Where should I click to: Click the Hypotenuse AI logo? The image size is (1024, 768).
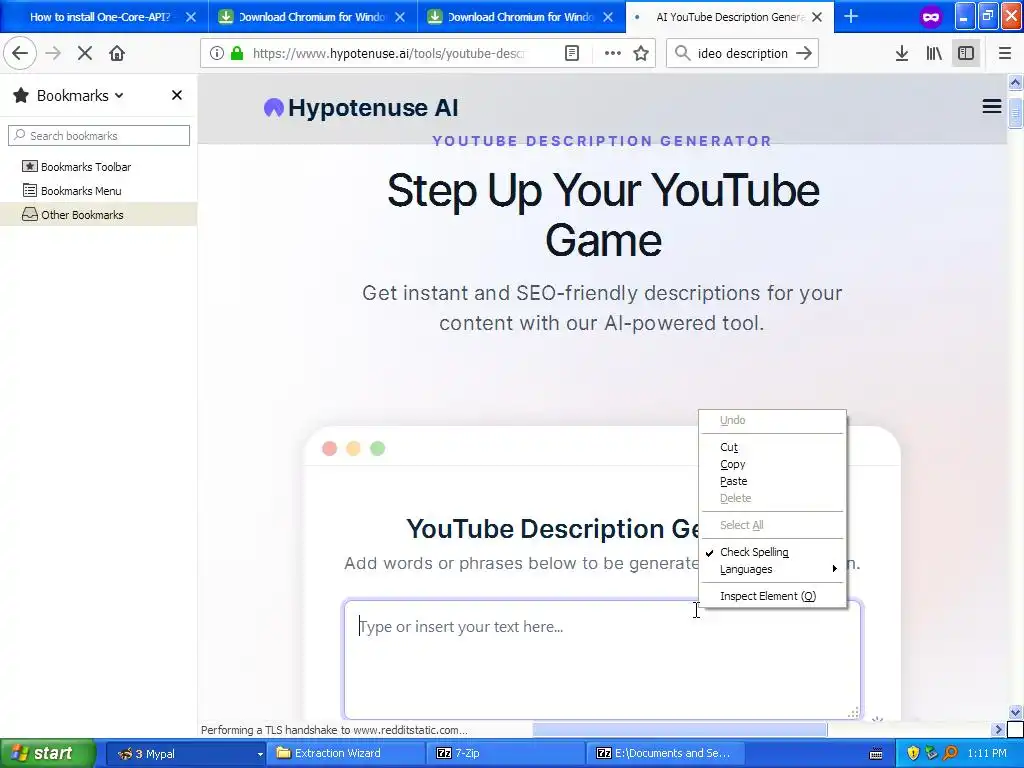coord(361,108)
